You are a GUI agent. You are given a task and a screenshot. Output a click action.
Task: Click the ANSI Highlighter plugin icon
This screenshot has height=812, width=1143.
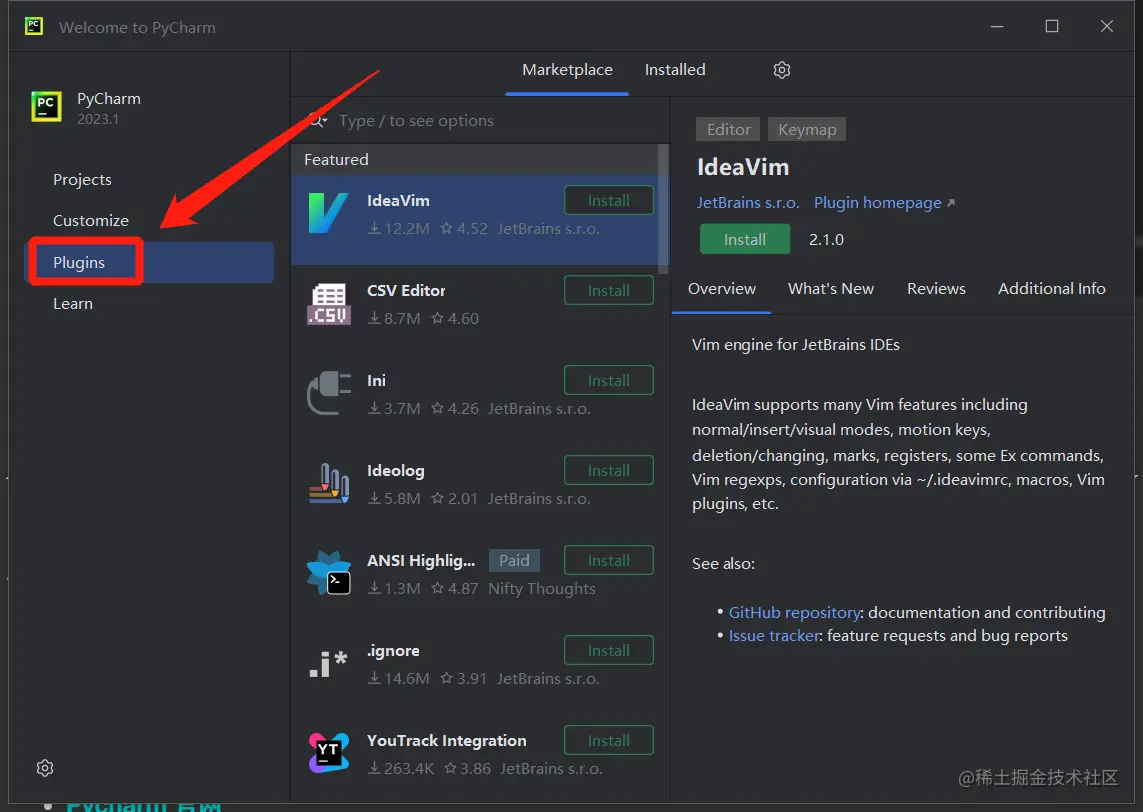pos(329,573)
